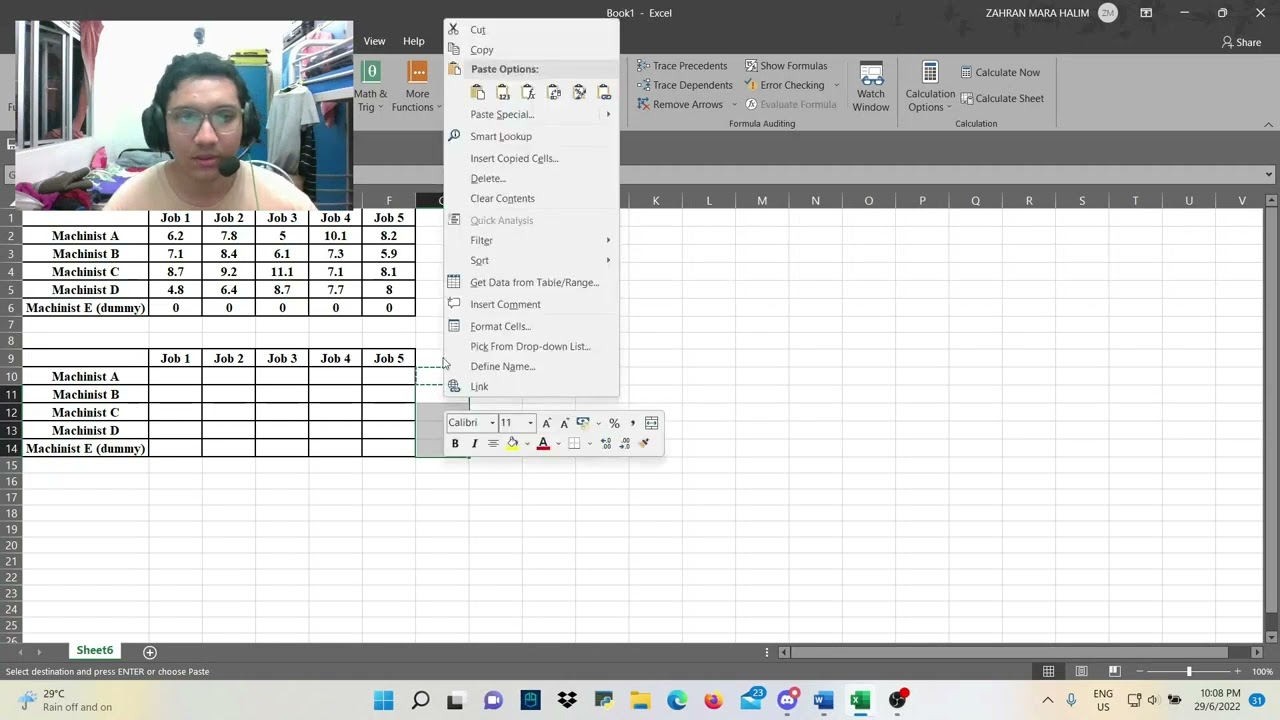Expand the Filter submenu
This screenshot has width=1280, height=720.
tap(532, 240)
